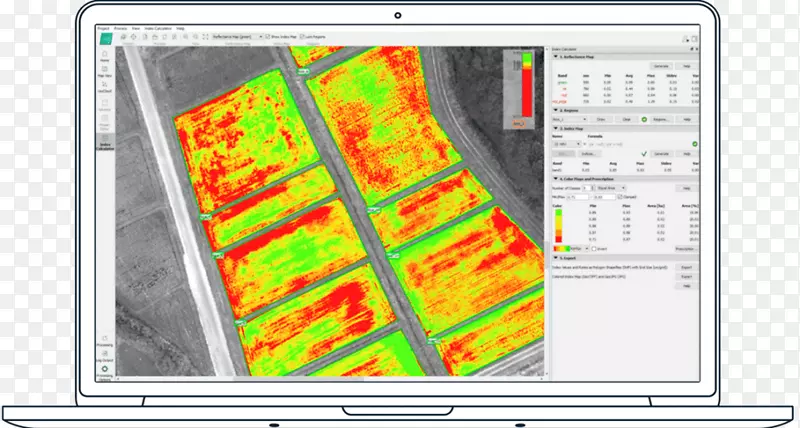Open the color palette gradient dropdown

click(571, 249)
